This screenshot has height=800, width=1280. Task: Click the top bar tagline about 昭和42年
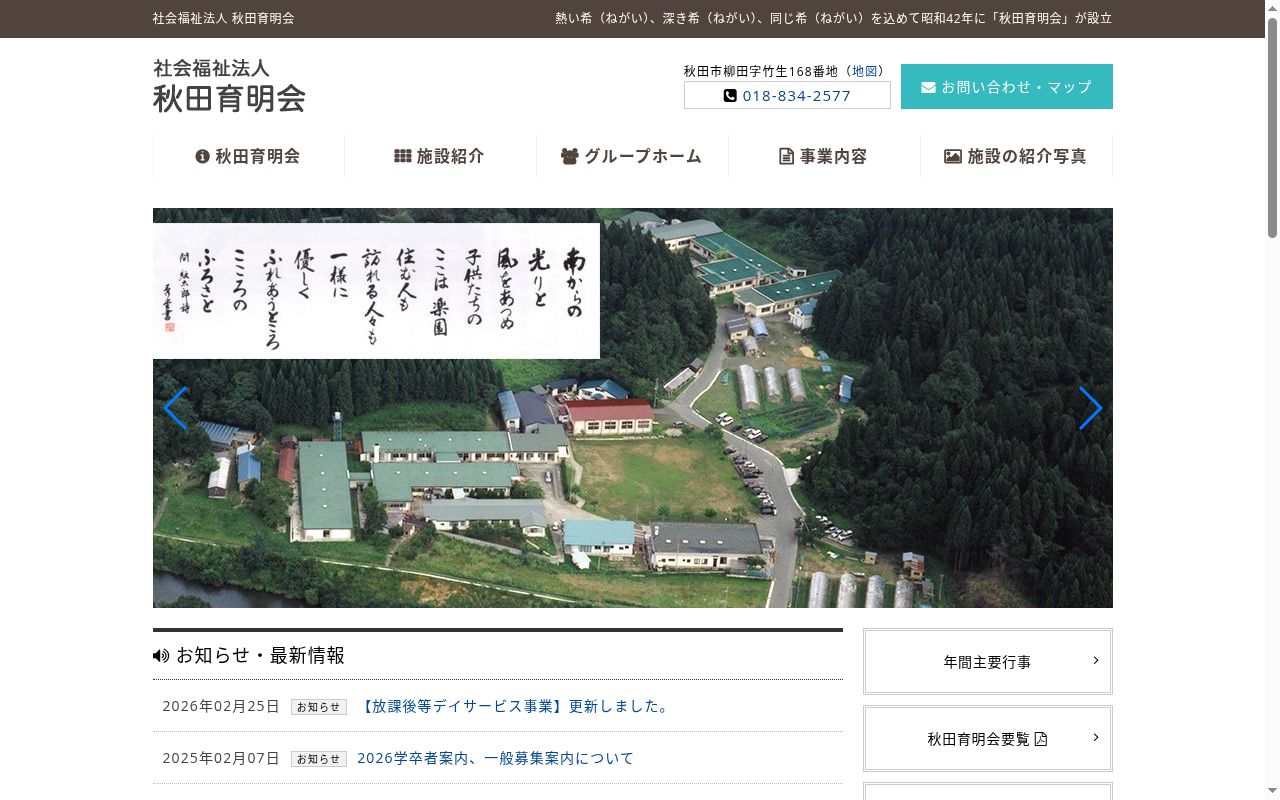click(x=834, y=18)
